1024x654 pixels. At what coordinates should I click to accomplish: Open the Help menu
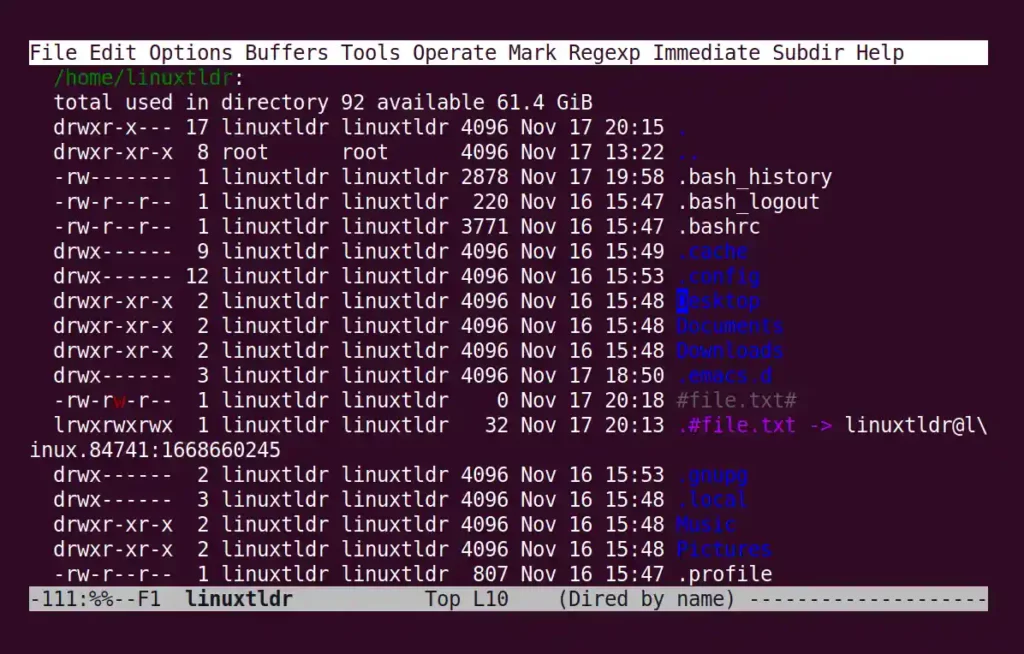[x=880, y=53]
